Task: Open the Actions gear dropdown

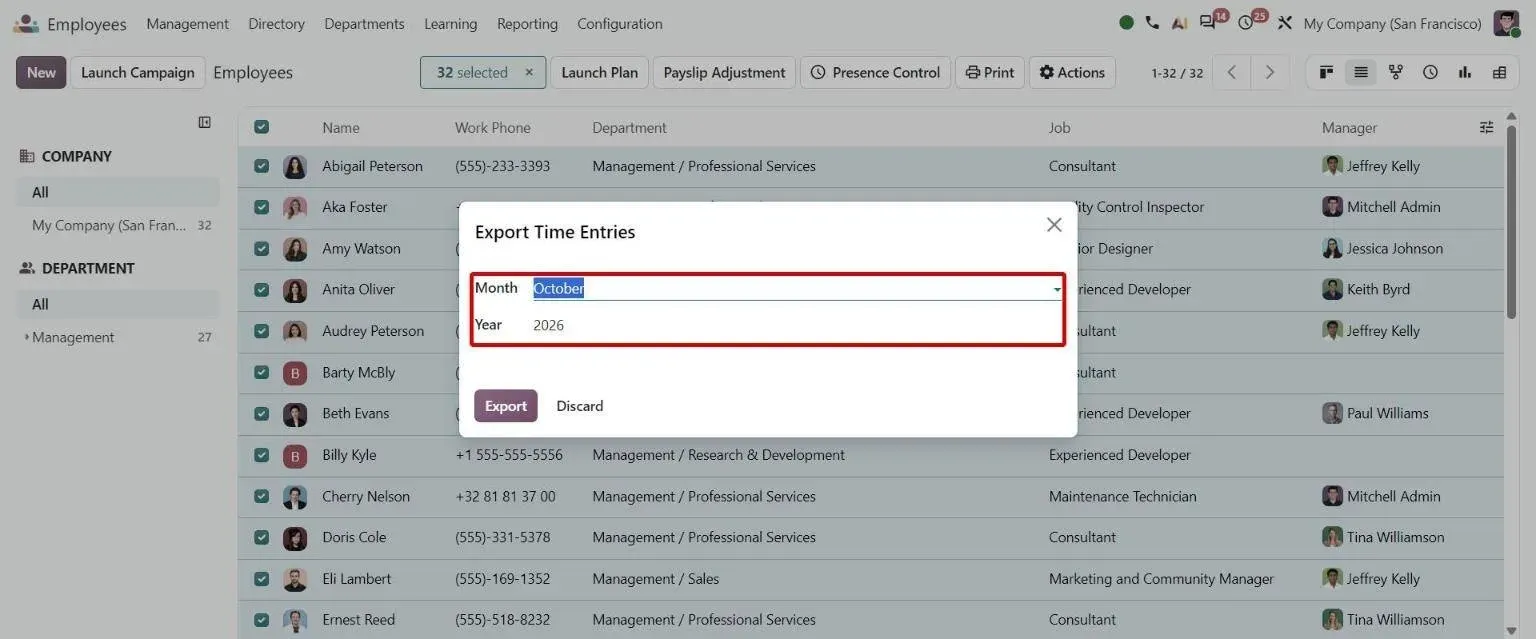Action: (1072, 72)
